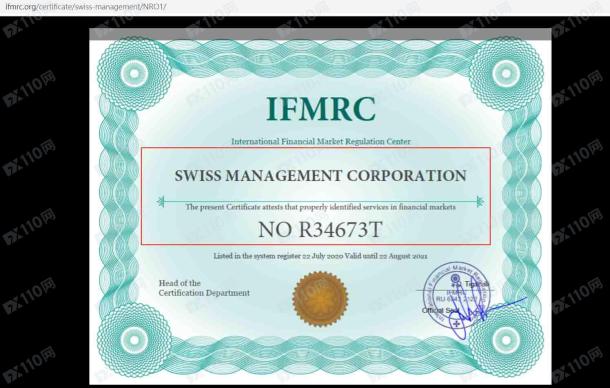Click 'International Financial Market Regulation Center' subtitle
The image size is (610, 388).
[x=321, y=141]
